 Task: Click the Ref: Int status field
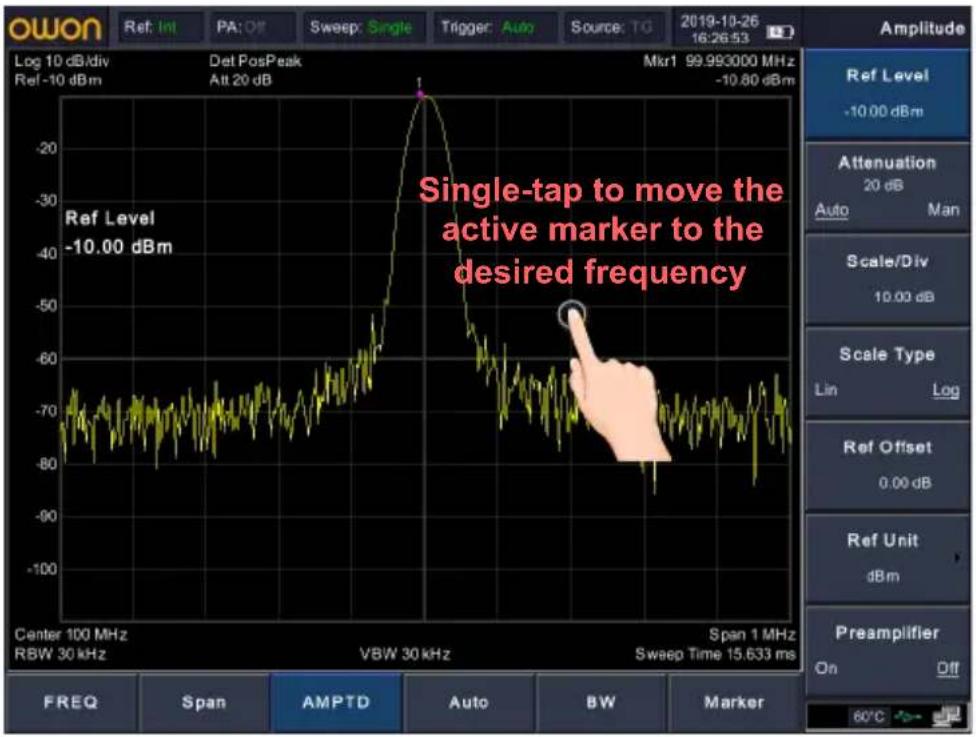tap(159, 27)
